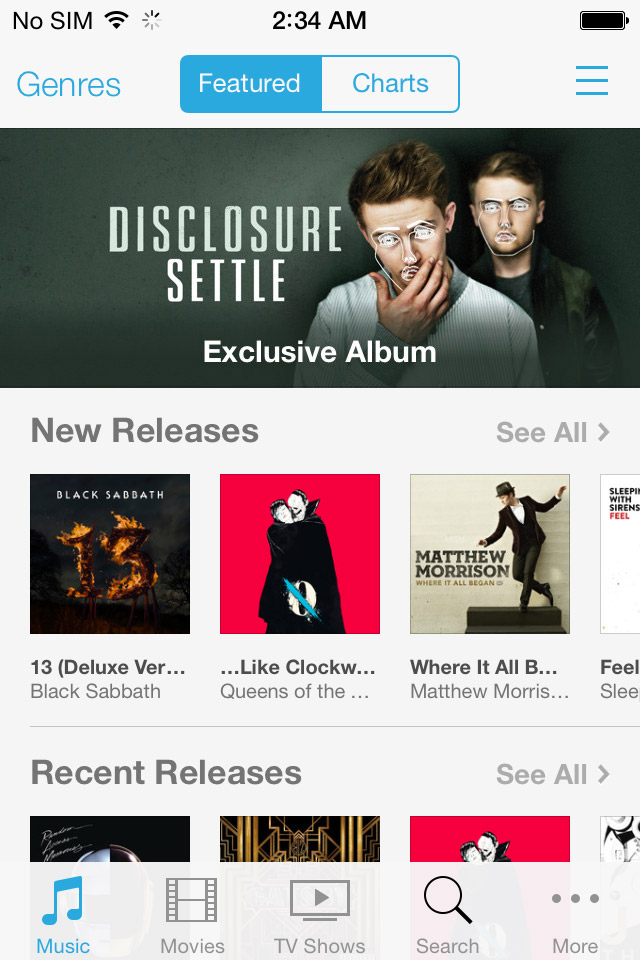Viewport: 640px width, 960px height.
Task: Open Sleeping With Sirens Feel album
Action: (620, 553)
